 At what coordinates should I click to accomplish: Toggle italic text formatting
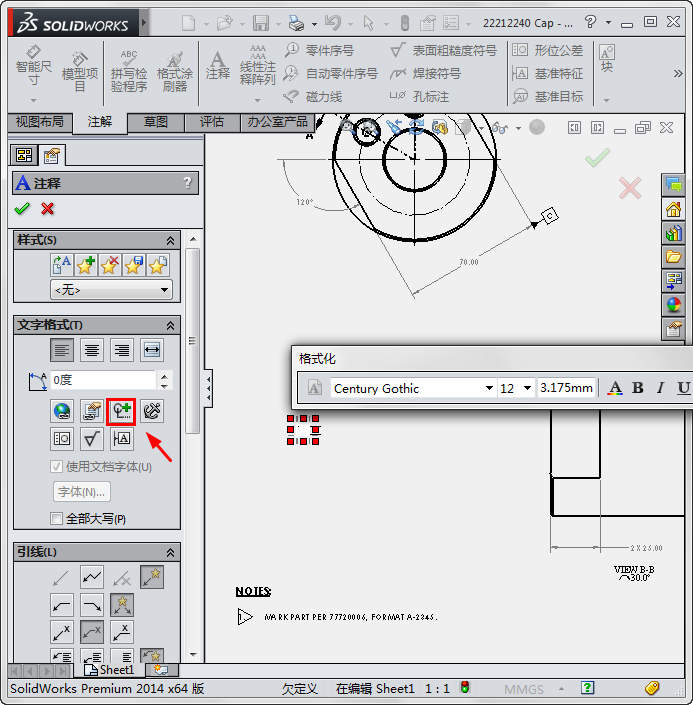[660, 388]
